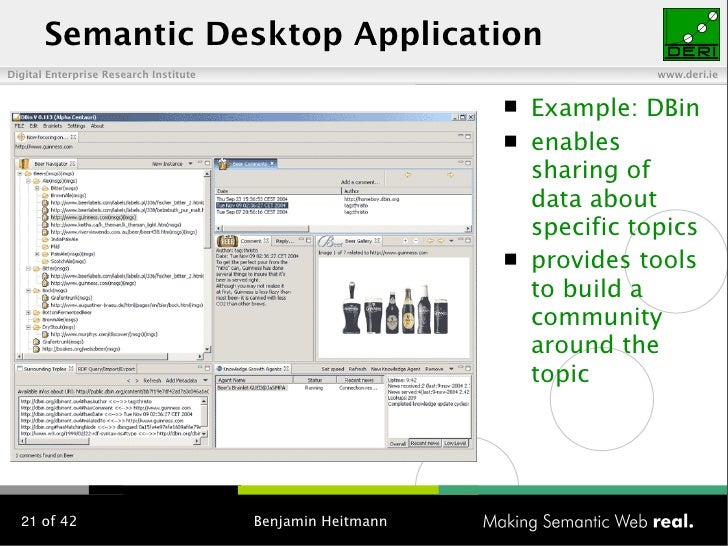
Task: Open the Beer Gallery view menu arrow
Action: [x=451, y=240]
